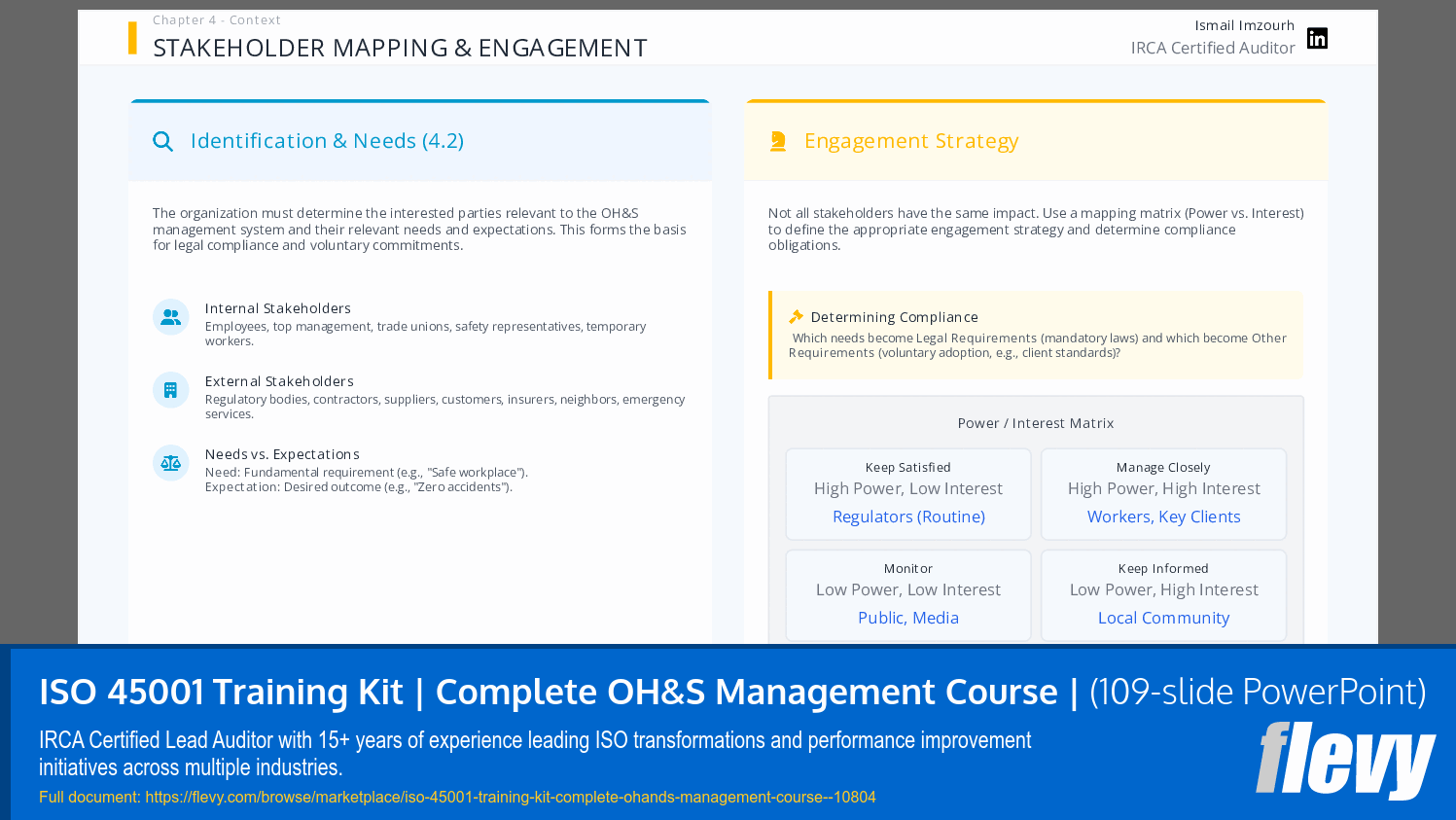Viewport: 1456px width, 820px height.
Task: Click the Keep Satisfied quadrant card
Action: [907, 493]
